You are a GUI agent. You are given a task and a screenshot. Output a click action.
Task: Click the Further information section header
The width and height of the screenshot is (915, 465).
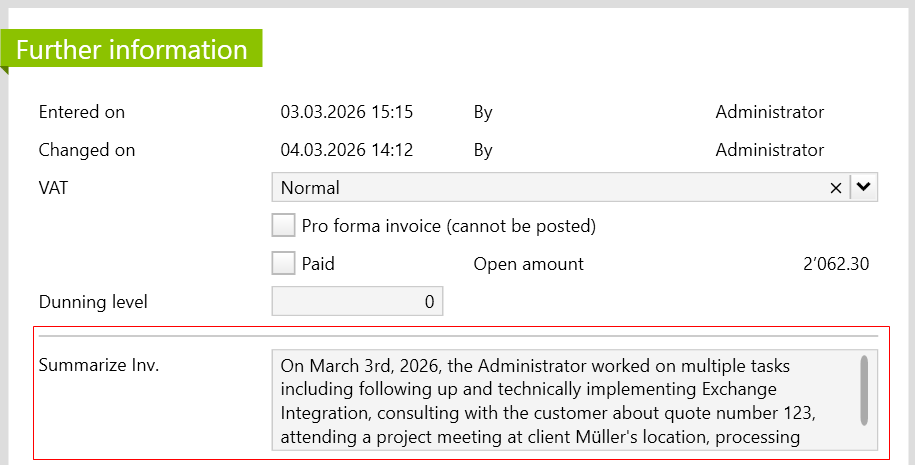pyautogui.click(x=132, y=50)
